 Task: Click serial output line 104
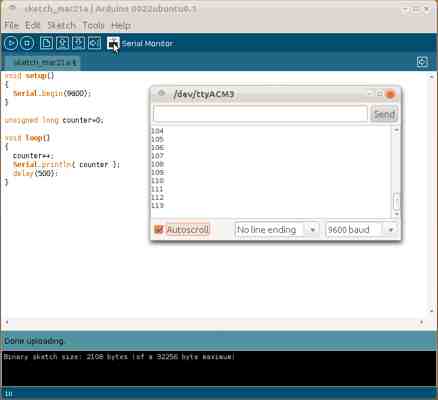[x=157, y=131]
